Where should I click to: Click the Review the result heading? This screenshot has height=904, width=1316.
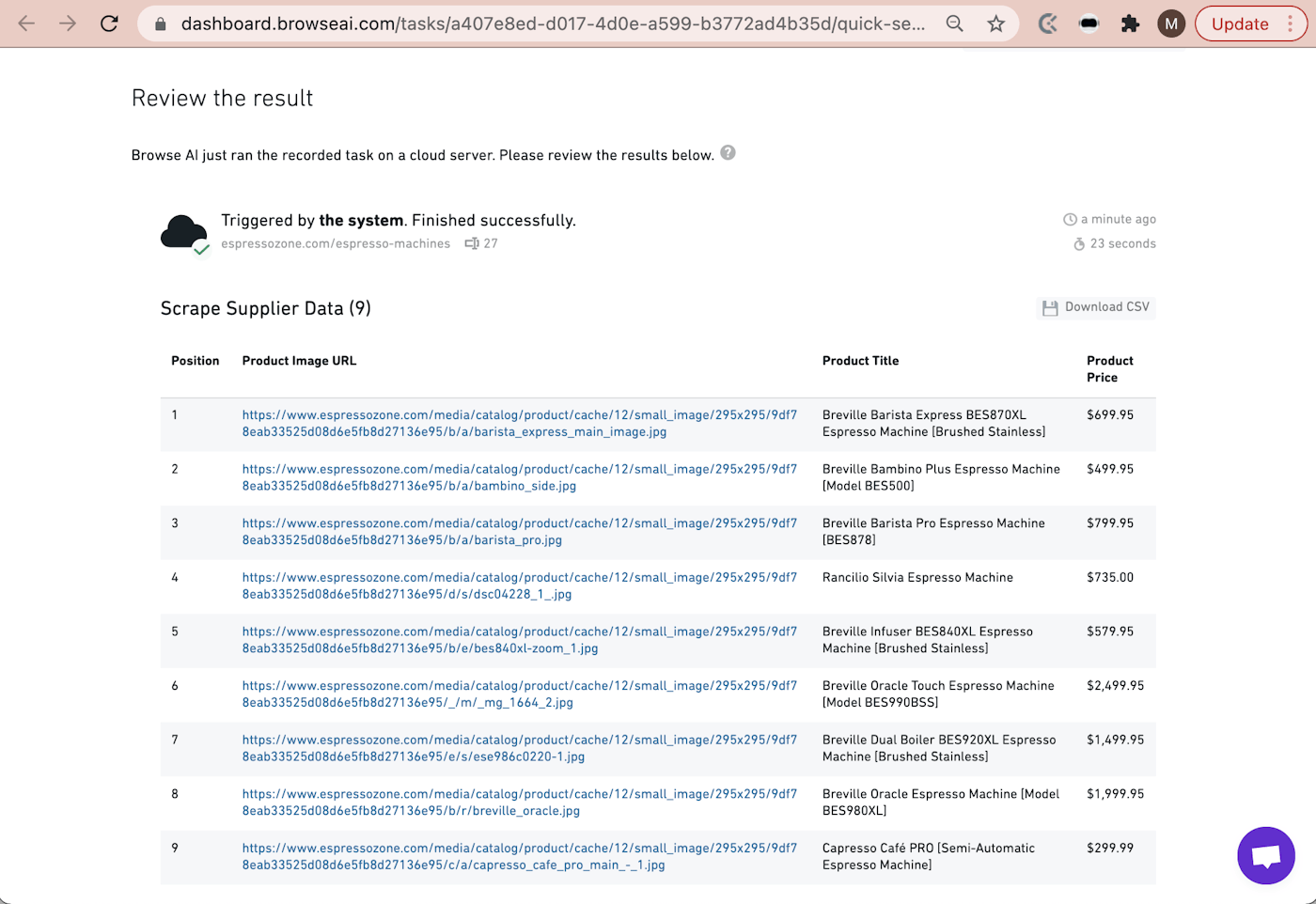223,99
